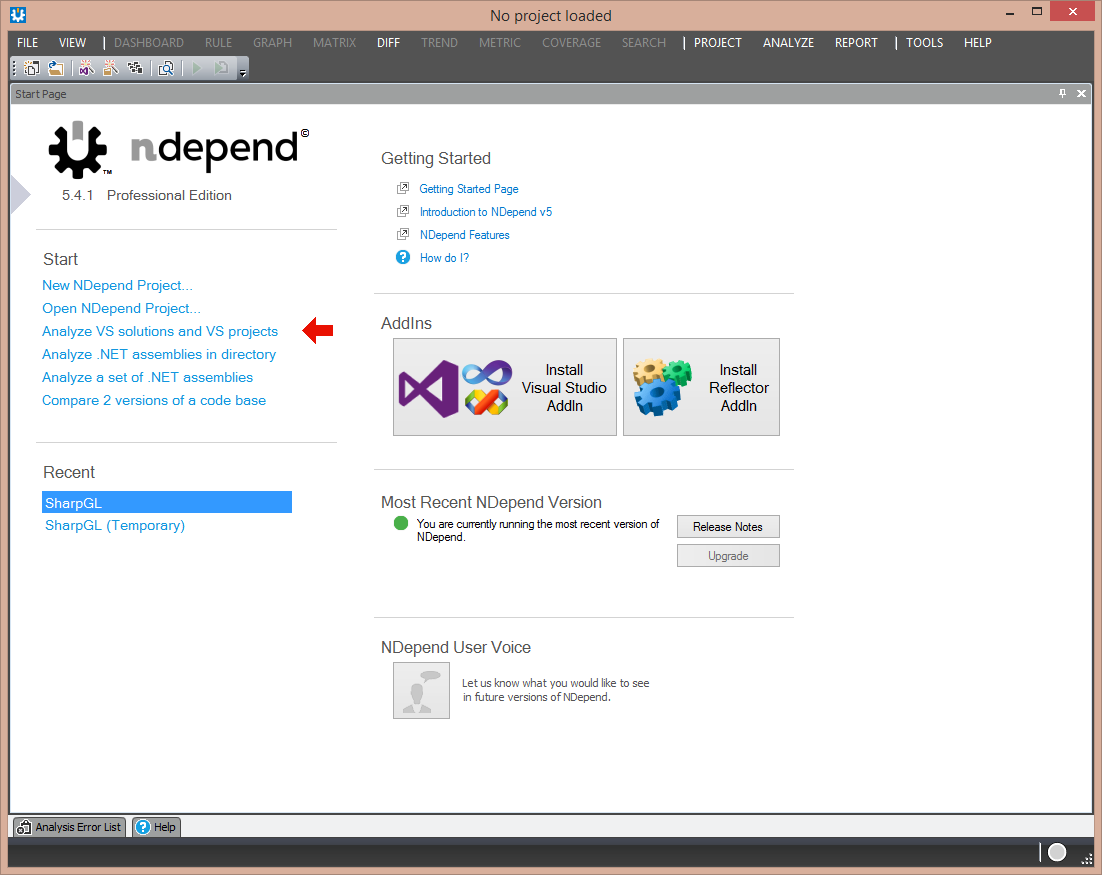This screenshot has width=1102, height=875.
Task: Open the TOOLS menu
Action: 924,43
